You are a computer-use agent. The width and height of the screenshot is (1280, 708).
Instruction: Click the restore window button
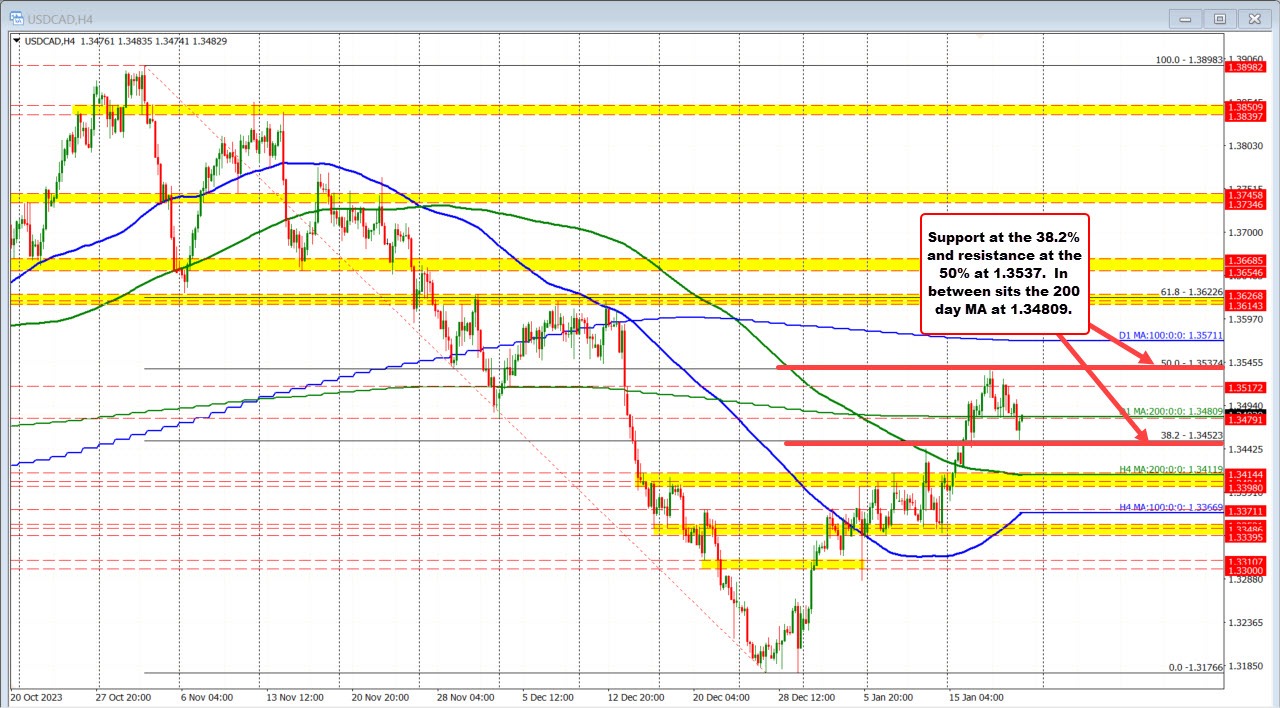click(x=1219, y=18)
